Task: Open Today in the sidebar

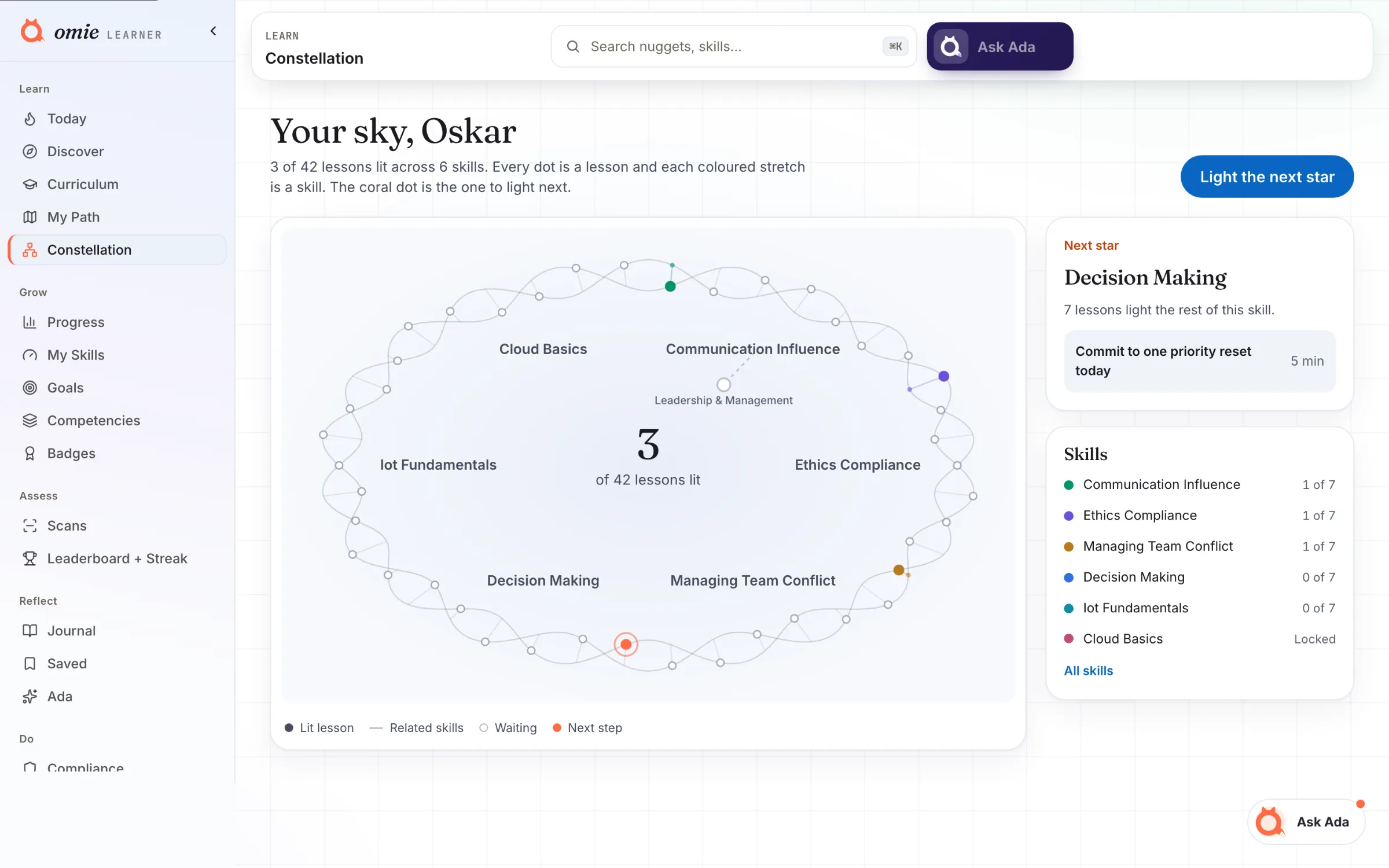Action: [x=117, y=119]
